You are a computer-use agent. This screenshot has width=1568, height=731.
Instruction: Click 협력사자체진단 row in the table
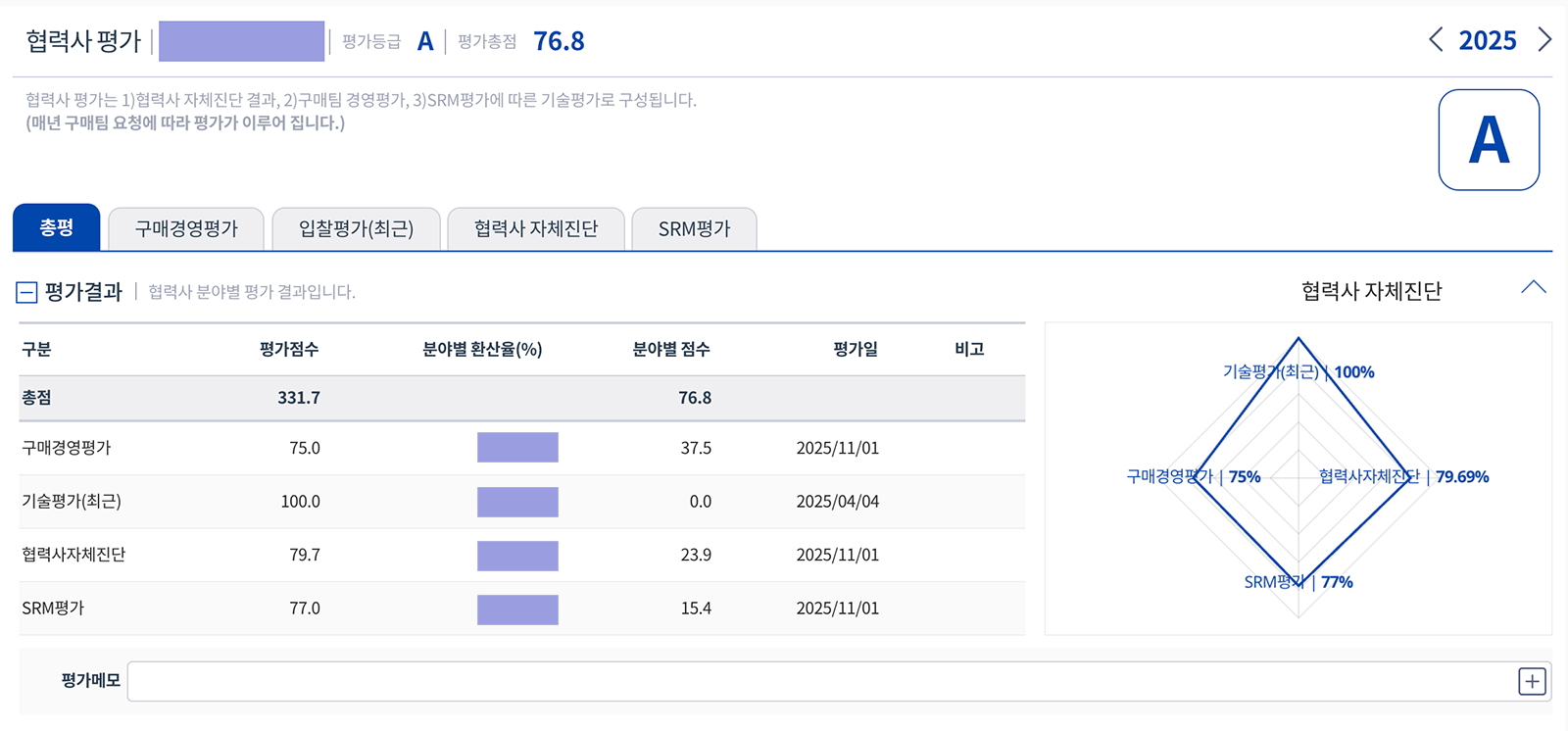click(x=73, y=555)
